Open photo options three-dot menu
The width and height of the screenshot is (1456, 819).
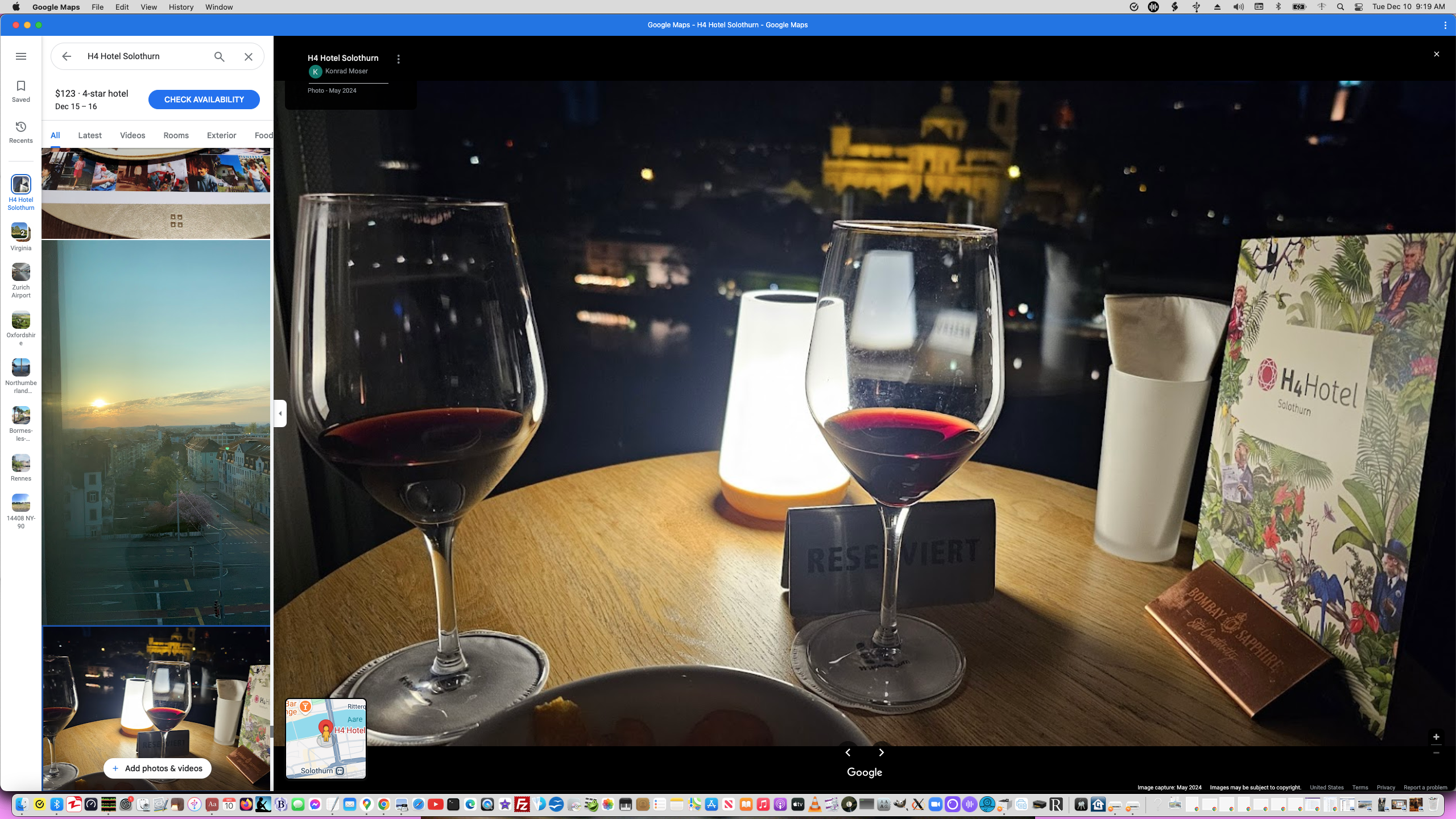point(399,59)
